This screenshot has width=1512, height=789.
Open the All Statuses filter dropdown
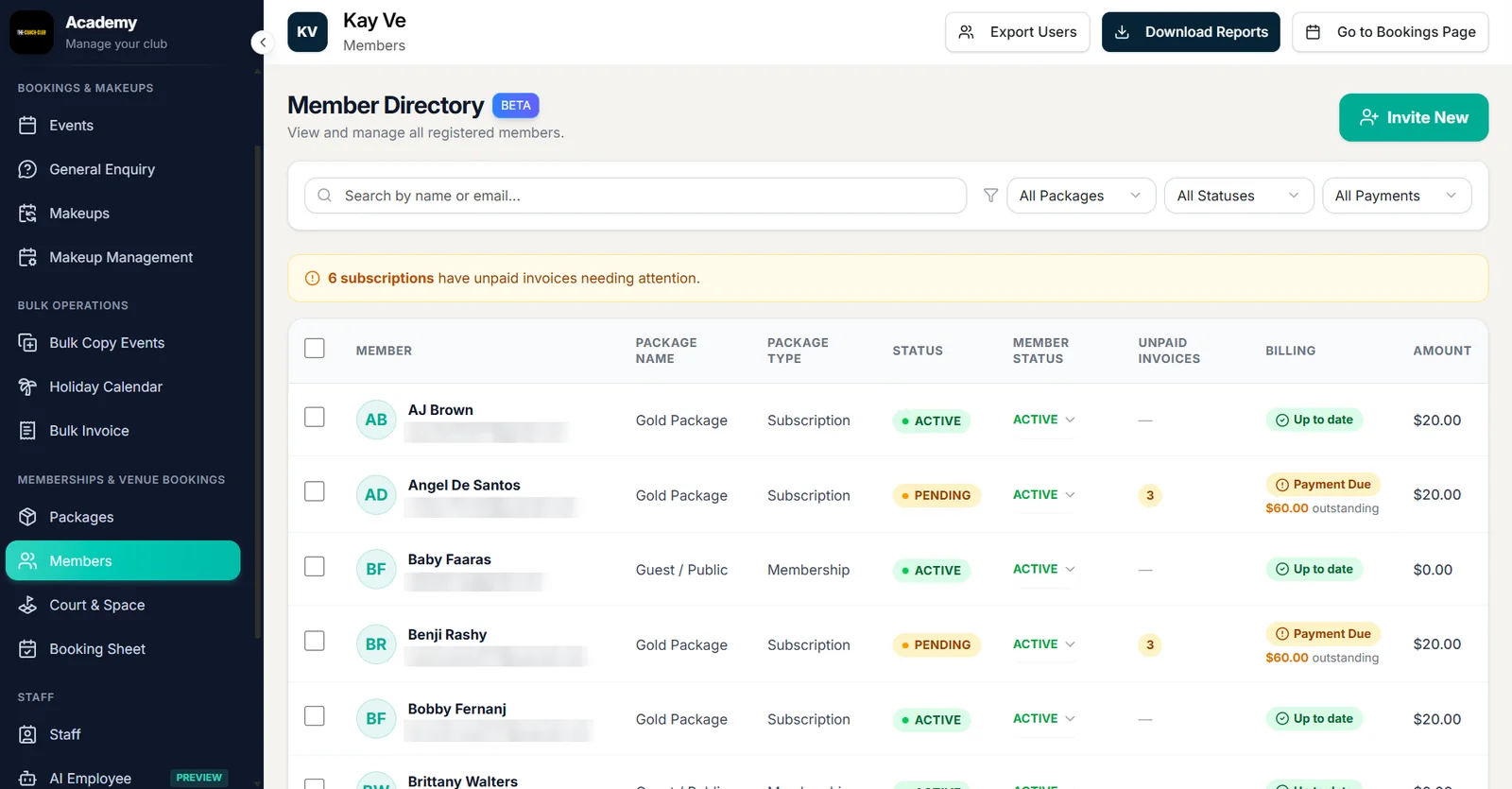(1239, 196)
